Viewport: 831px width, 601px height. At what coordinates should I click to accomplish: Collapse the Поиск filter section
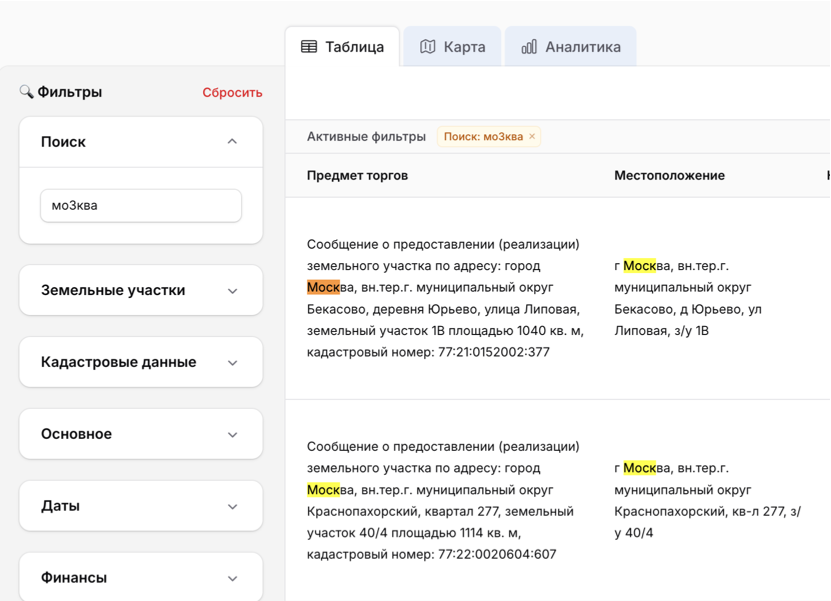[232, 142]
